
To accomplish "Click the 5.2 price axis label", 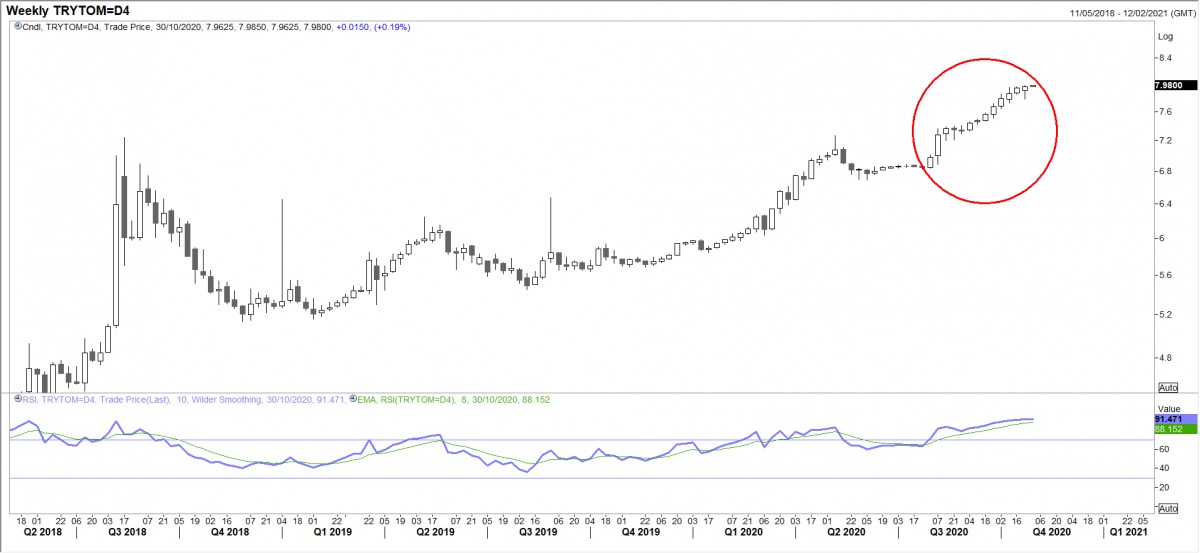I will coord(1164,314).
